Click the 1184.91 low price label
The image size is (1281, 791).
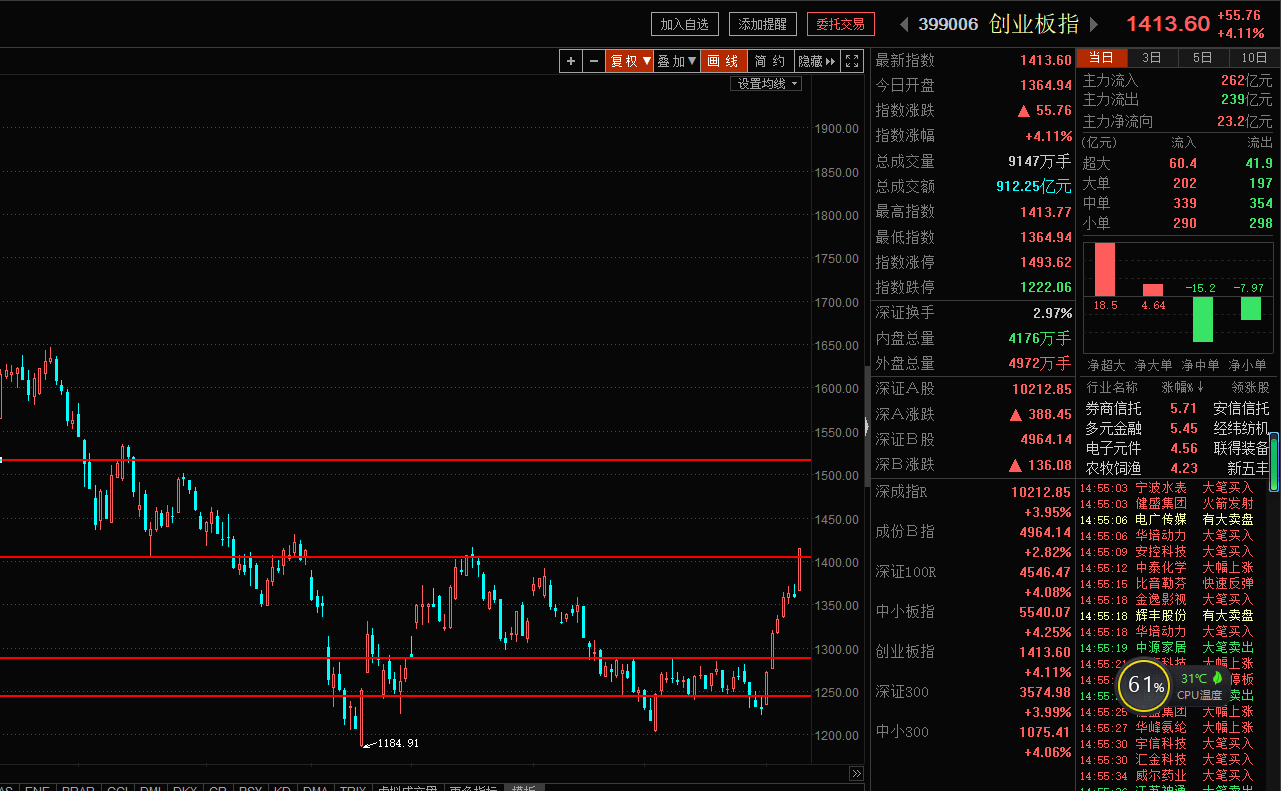[398, 743]
